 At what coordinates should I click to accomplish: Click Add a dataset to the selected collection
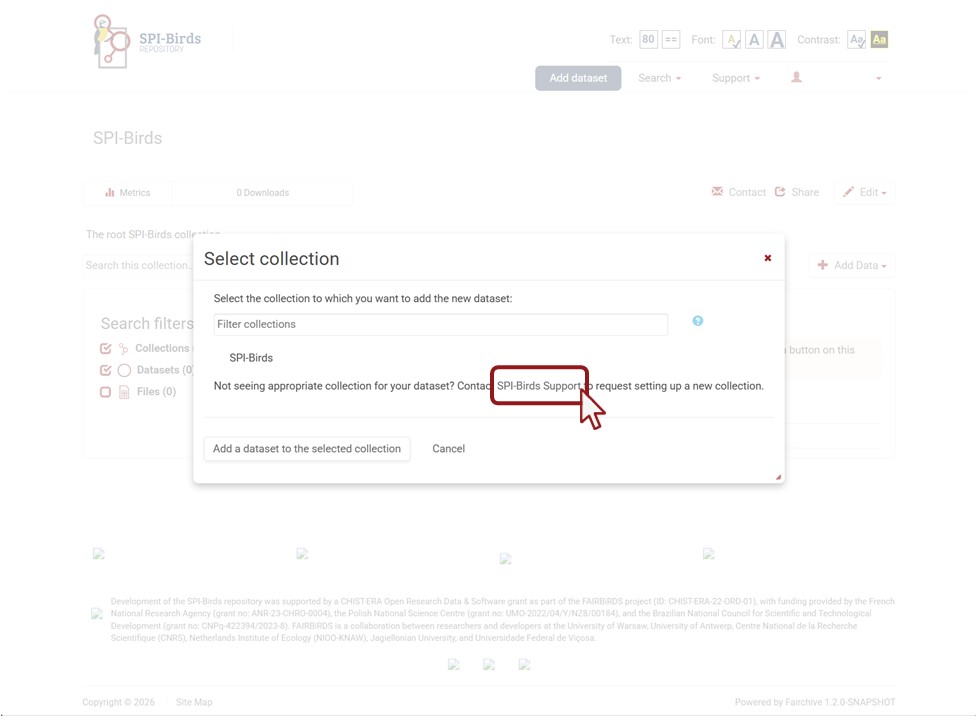pyautogui.click(x=306, y=449)
